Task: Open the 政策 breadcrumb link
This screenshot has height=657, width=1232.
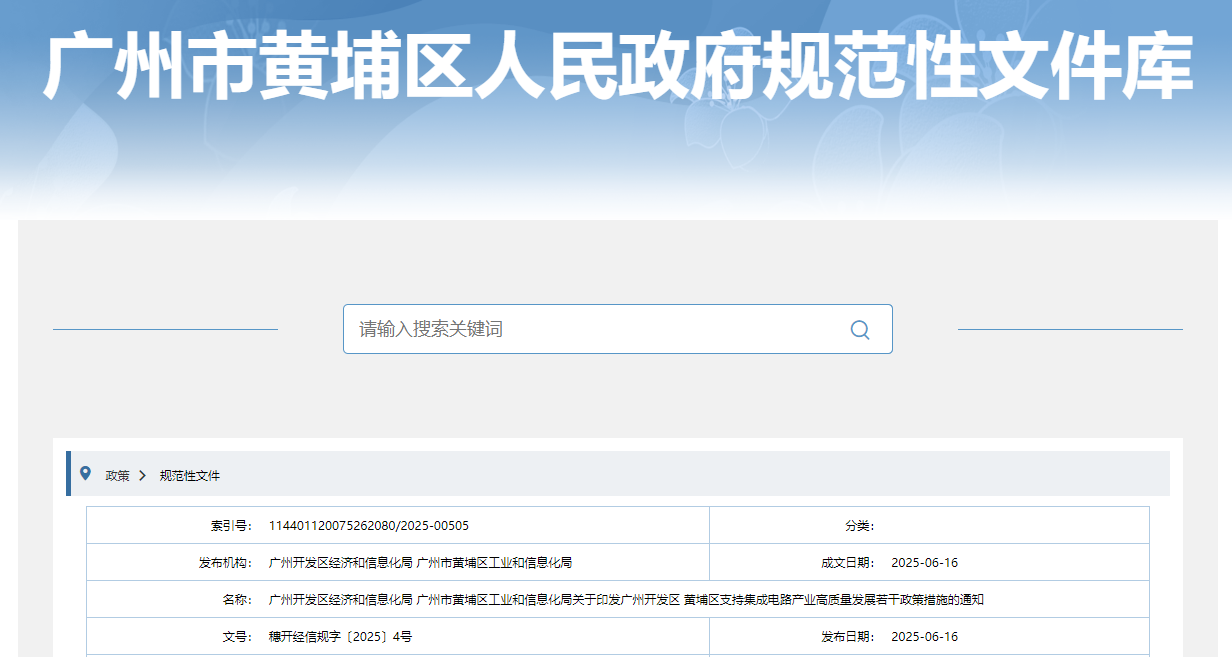Action: click(118, 476)
